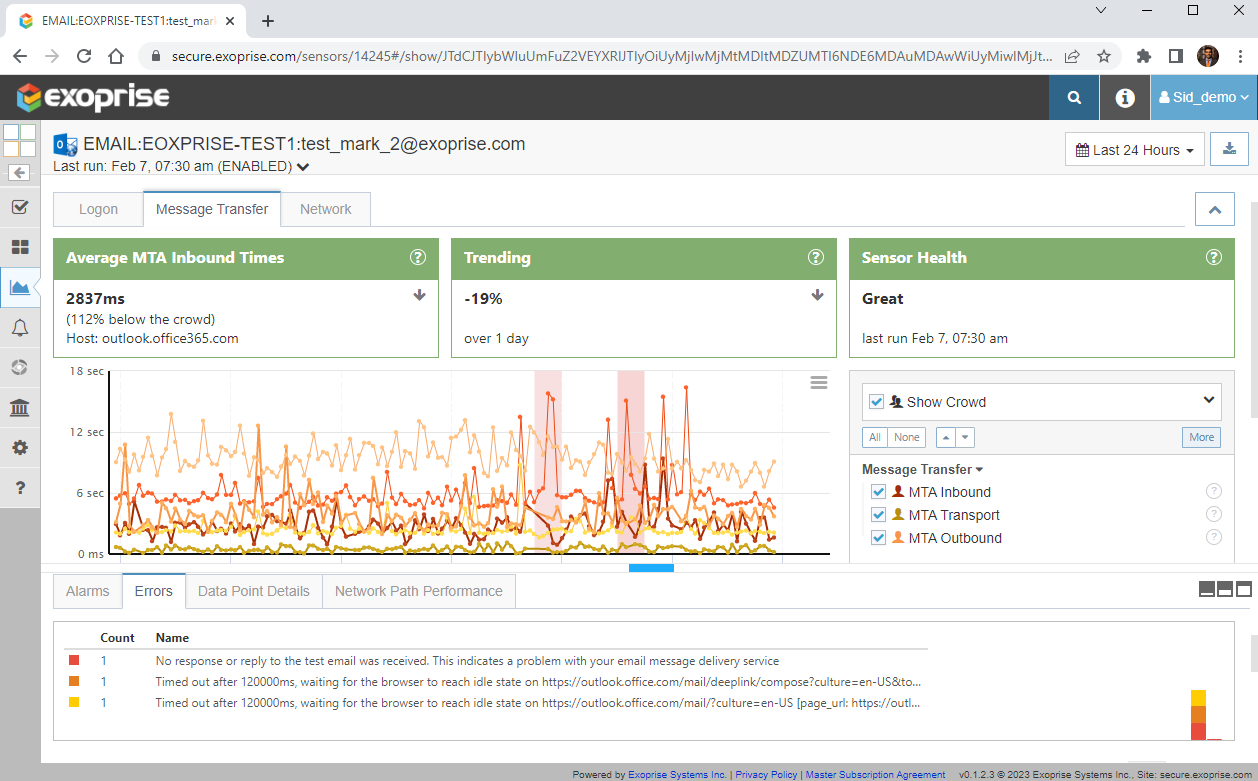The height and width of the screenshot is (781, 1258).
Task: Click the More button in legend
Action: (x=1201, y=437)
